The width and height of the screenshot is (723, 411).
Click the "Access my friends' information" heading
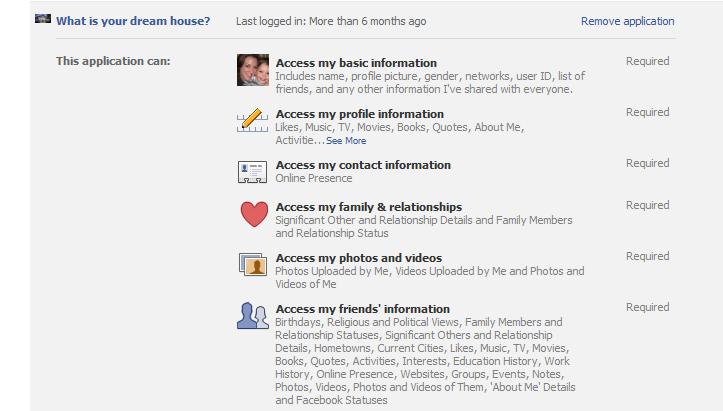click(x=362, y=309)
